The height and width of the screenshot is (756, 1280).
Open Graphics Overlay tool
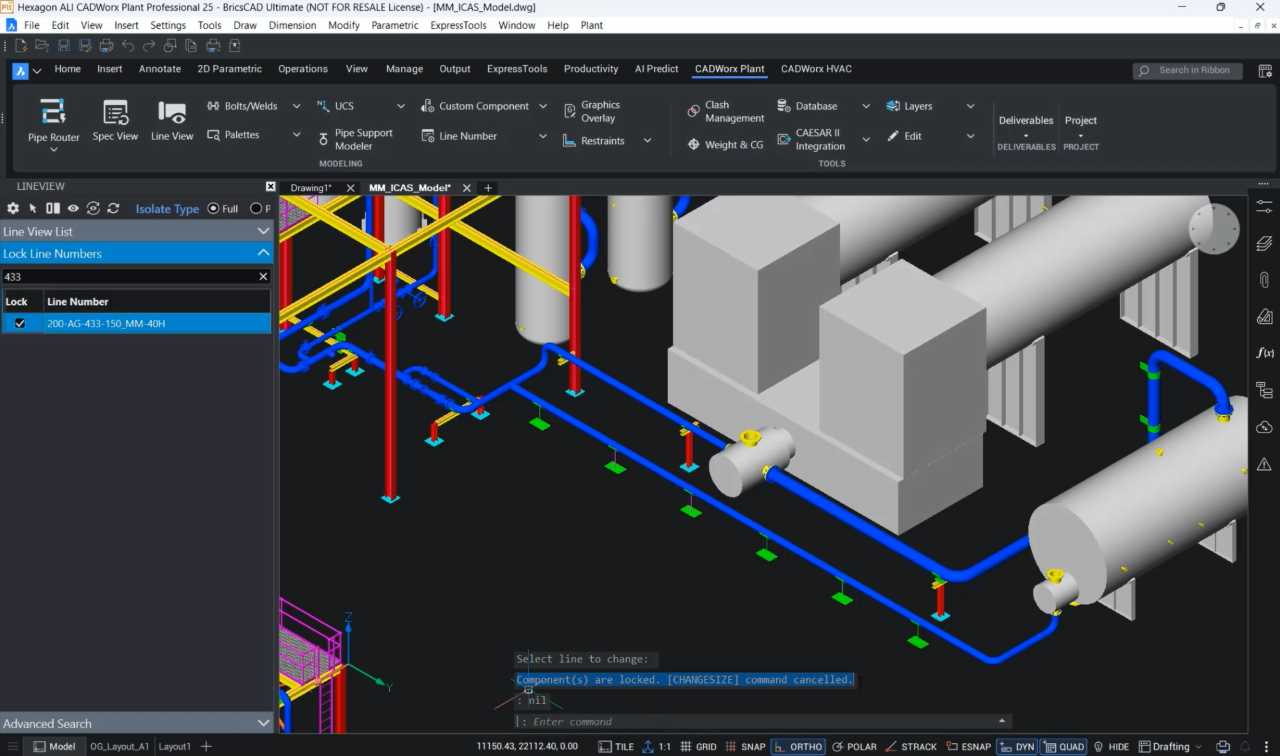click(593, 111)
